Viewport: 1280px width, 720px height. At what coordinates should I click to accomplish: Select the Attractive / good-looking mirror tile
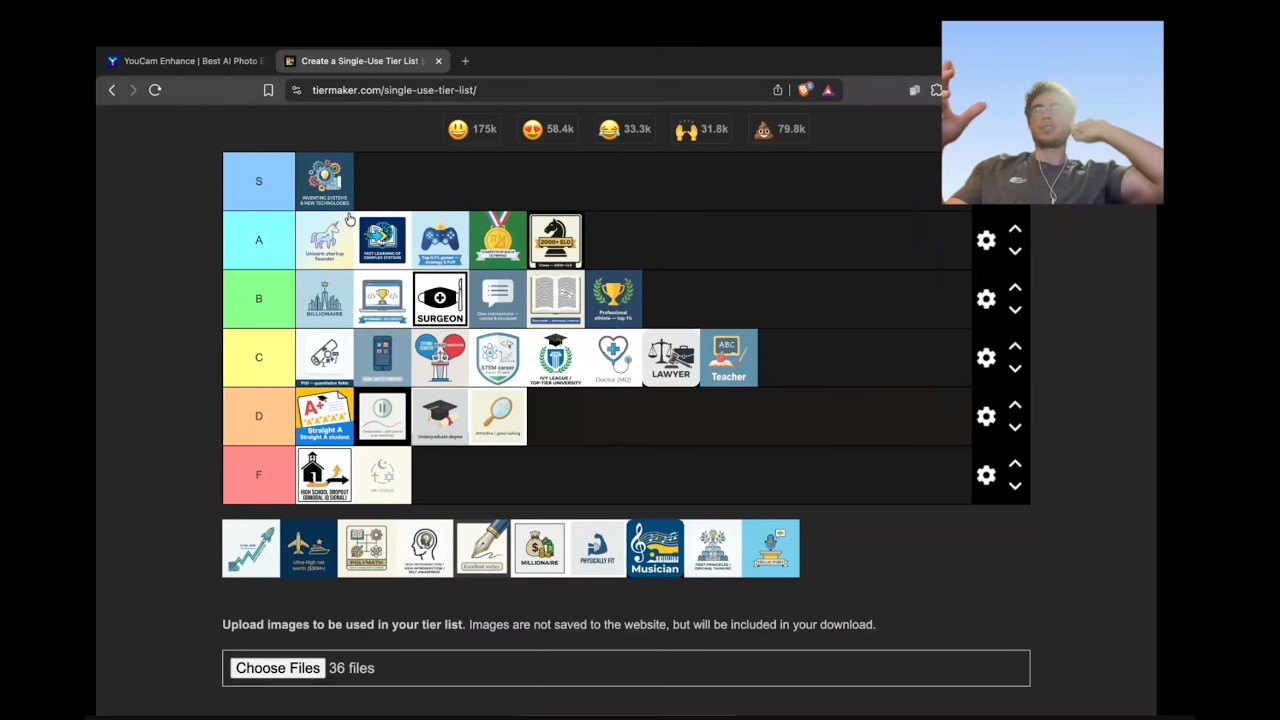pos(498,416)
